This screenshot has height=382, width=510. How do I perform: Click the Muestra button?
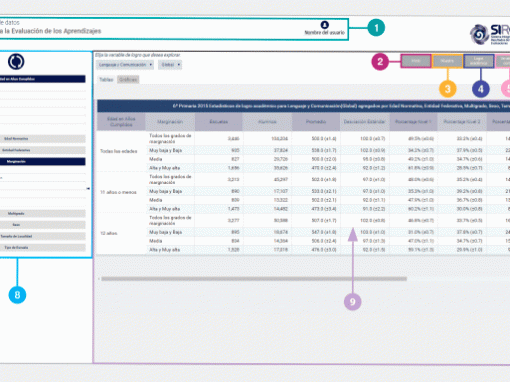coord(447,61)
